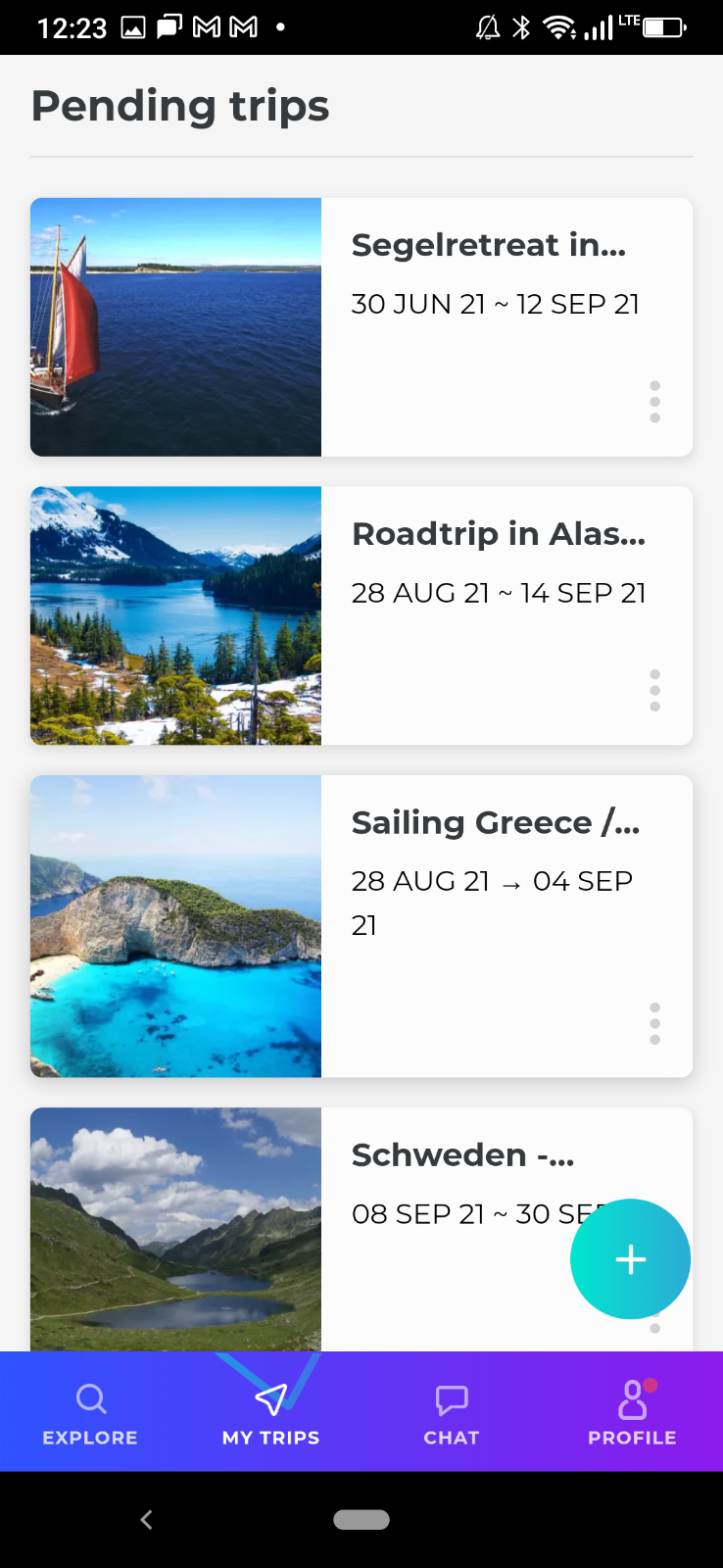Image resolution: width=723 pixels, height=1568 pixels.
Task: Open the Profile person icon
Action: tap(632, 1398)
